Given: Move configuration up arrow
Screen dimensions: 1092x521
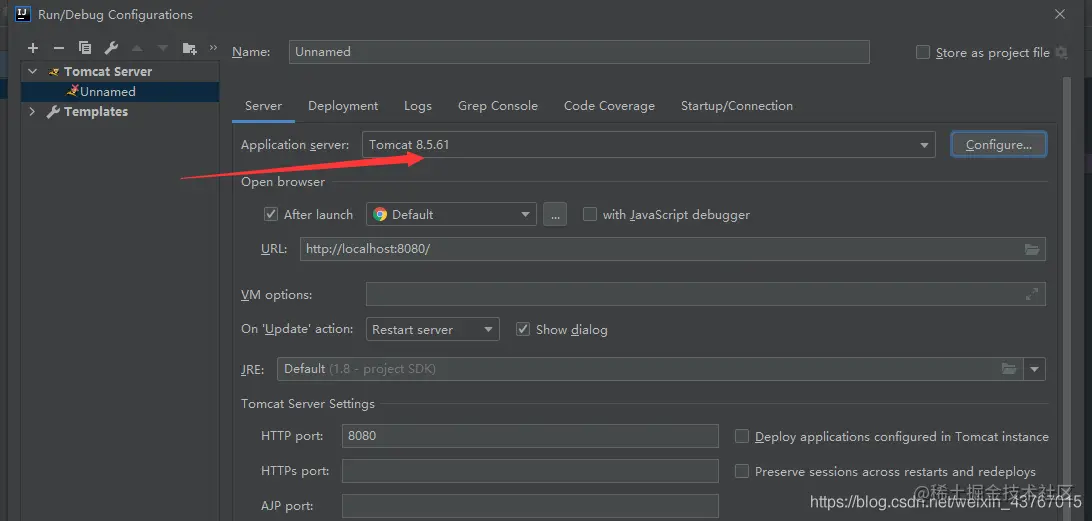Looking at the screenshot, I should click(136, 48).
